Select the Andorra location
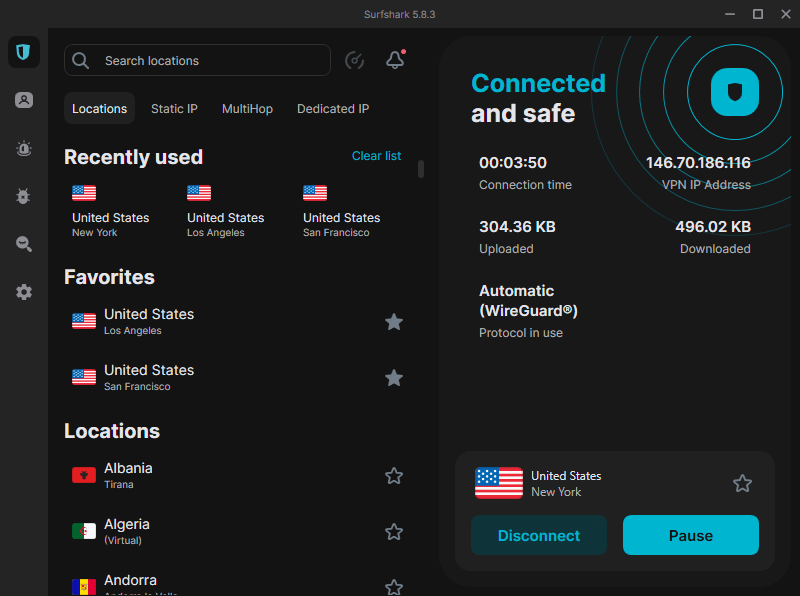 click(237, 586)
